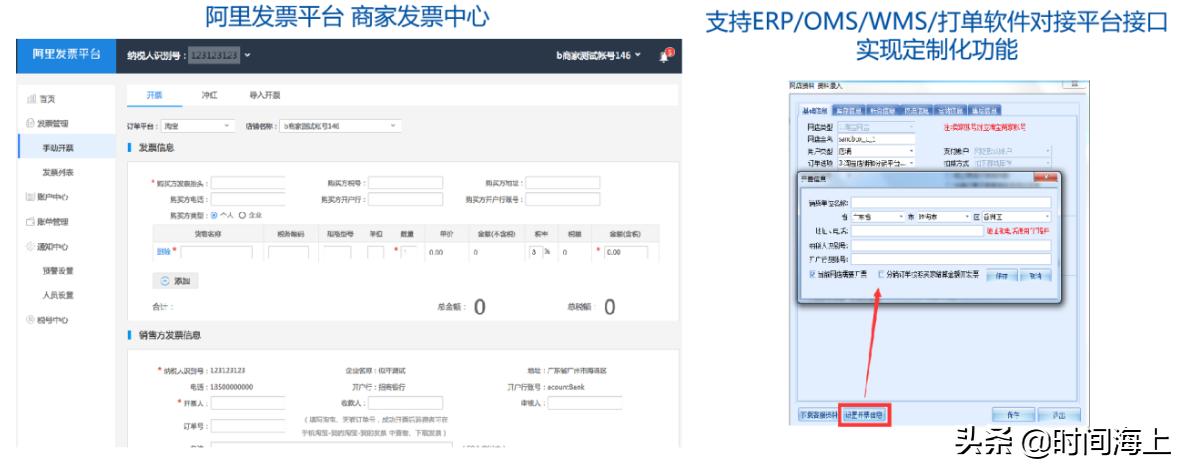The height and width of the screenshot is (471, 1186).
Task: Click 退出 at the shop window bottom
Action: coord(1058,415)
